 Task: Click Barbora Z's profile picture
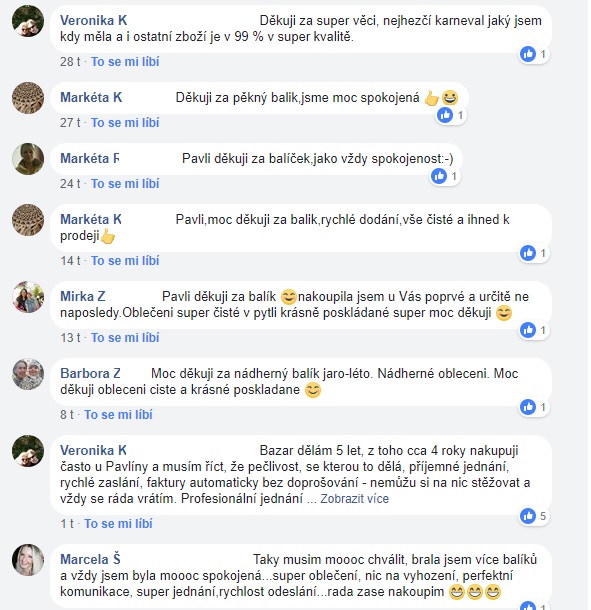click(x=28, y=374)
